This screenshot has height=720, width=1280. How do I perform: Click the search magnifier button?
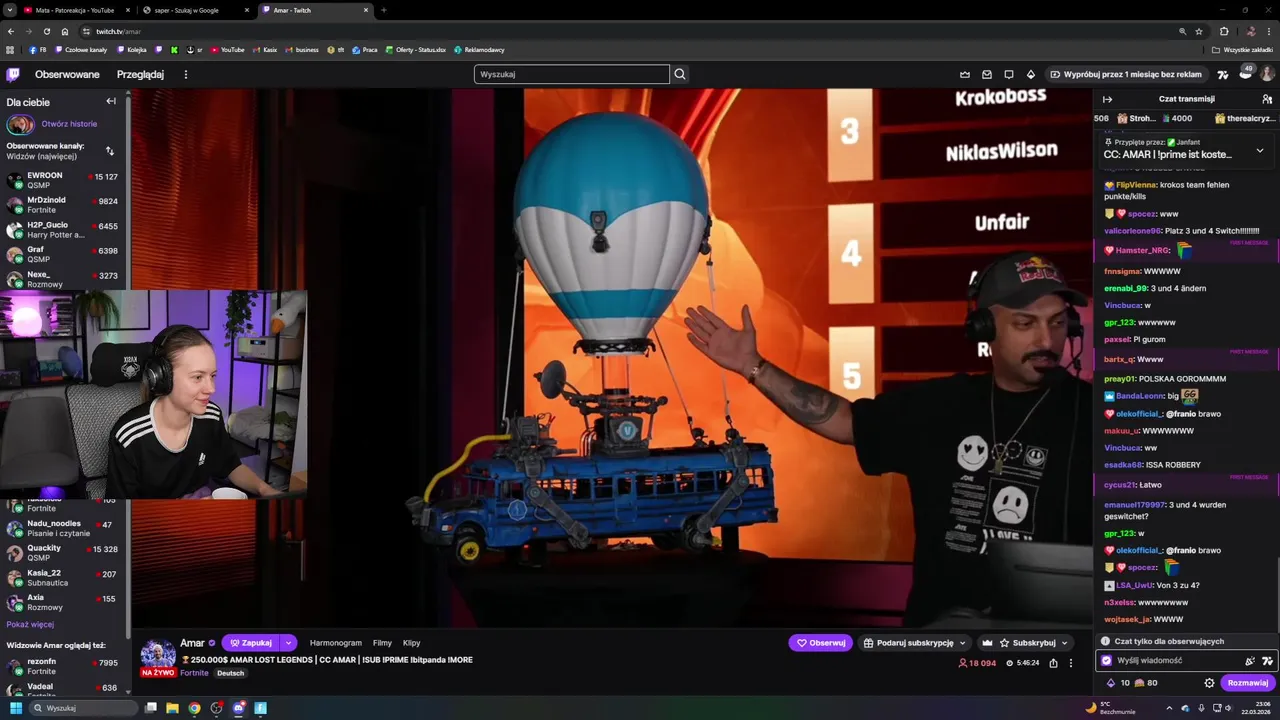point(680,74)
